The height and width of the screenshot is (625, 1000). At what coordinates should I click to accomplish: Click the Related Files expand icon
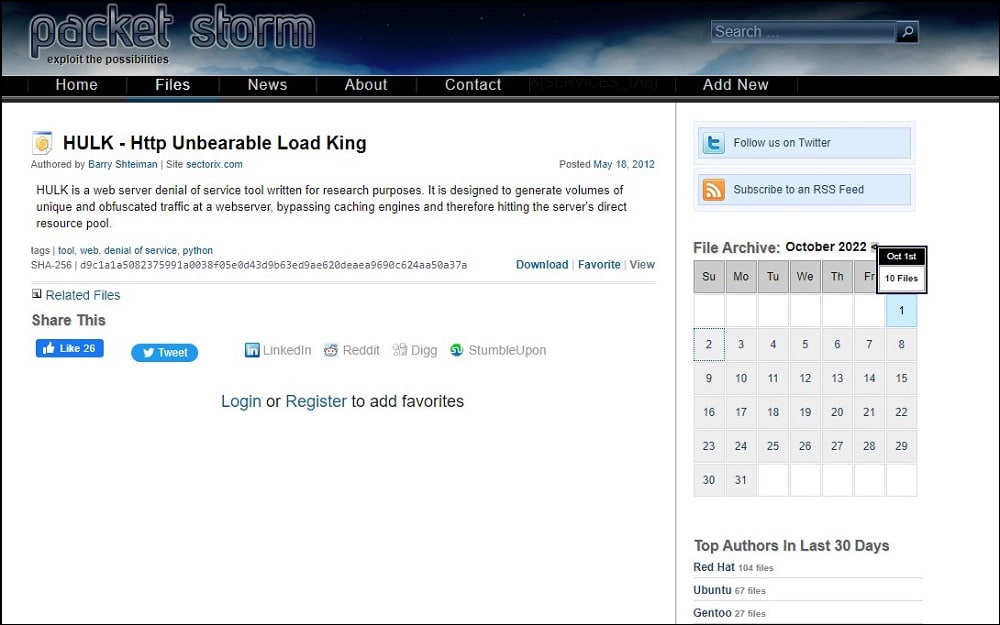click(36, 294)
